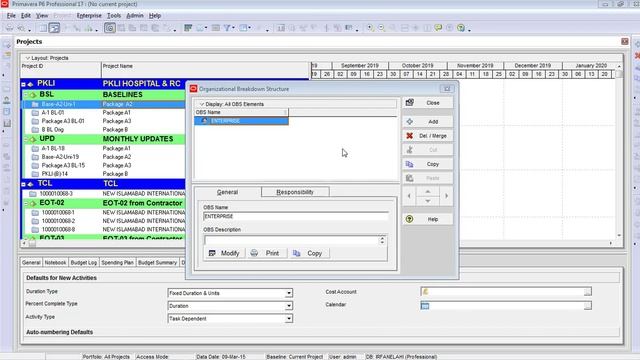Click the A-1 BL-01 project folder icon
This screenshot has height=360, width=640.
tap(35, 113)
